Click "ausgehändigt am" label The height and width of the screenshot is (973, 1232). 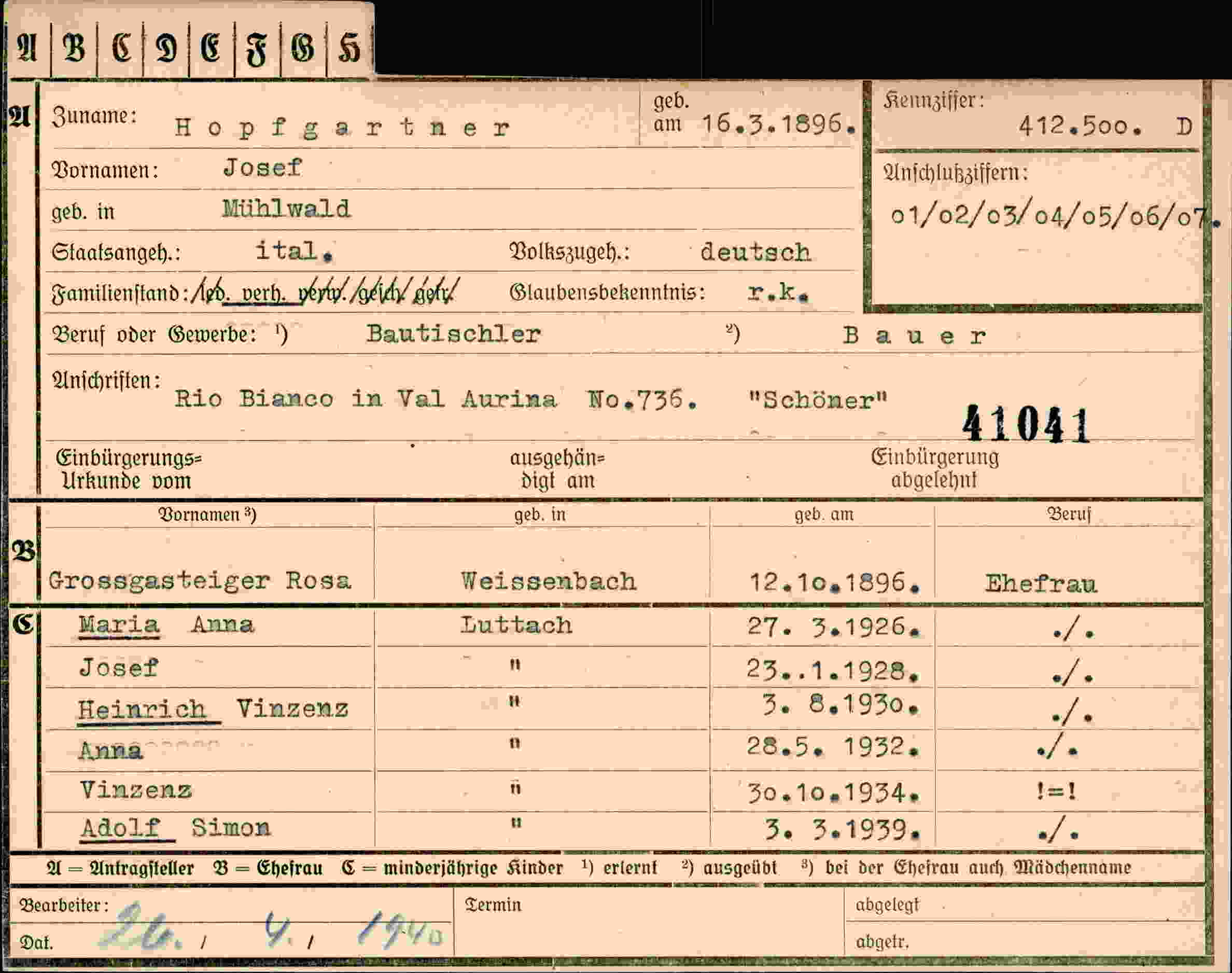pos(557,470)
